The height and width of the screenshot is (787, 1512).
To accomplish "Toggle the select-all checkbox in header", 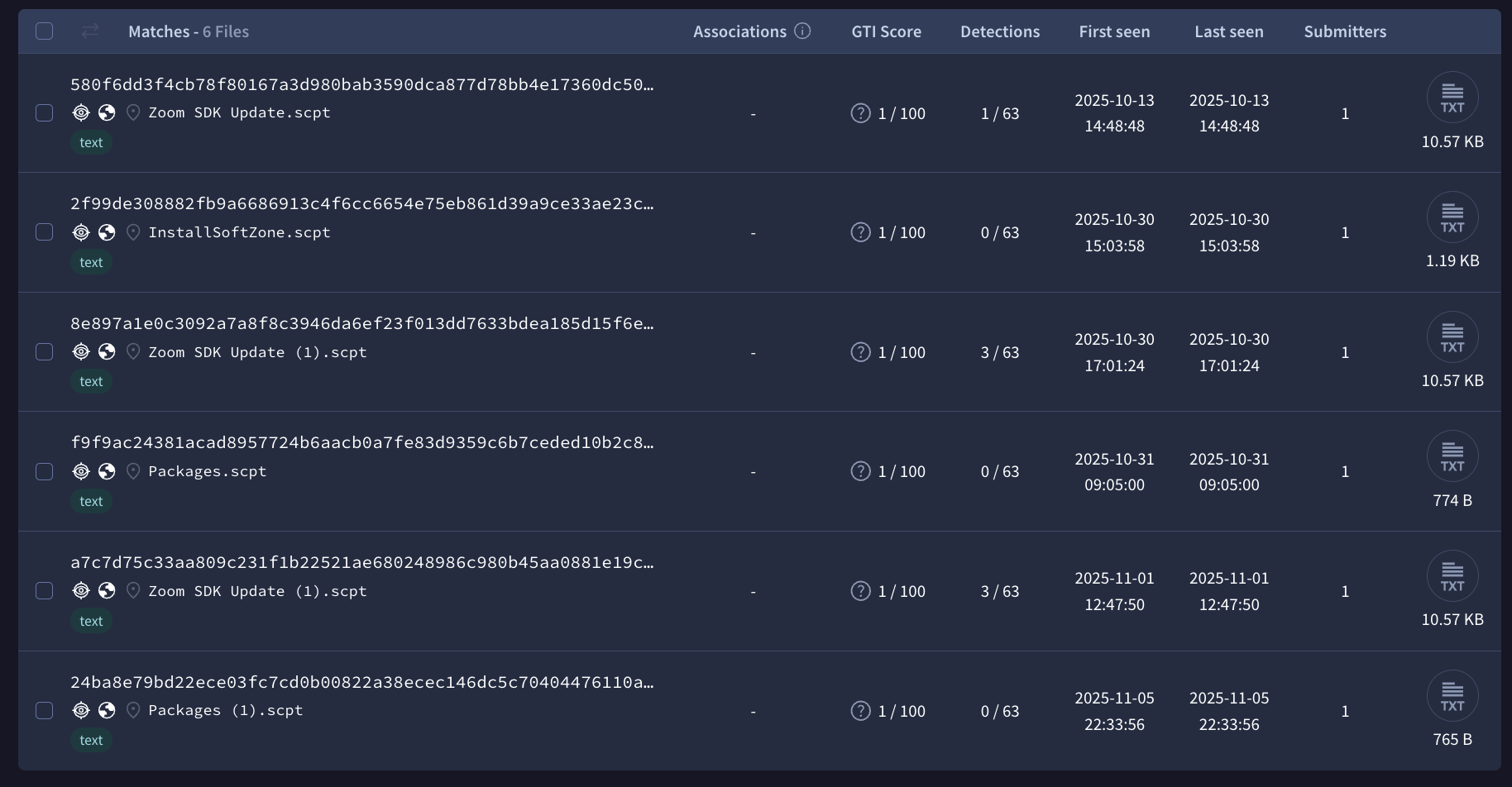I will pyautogui.click(x=45, y=31).
